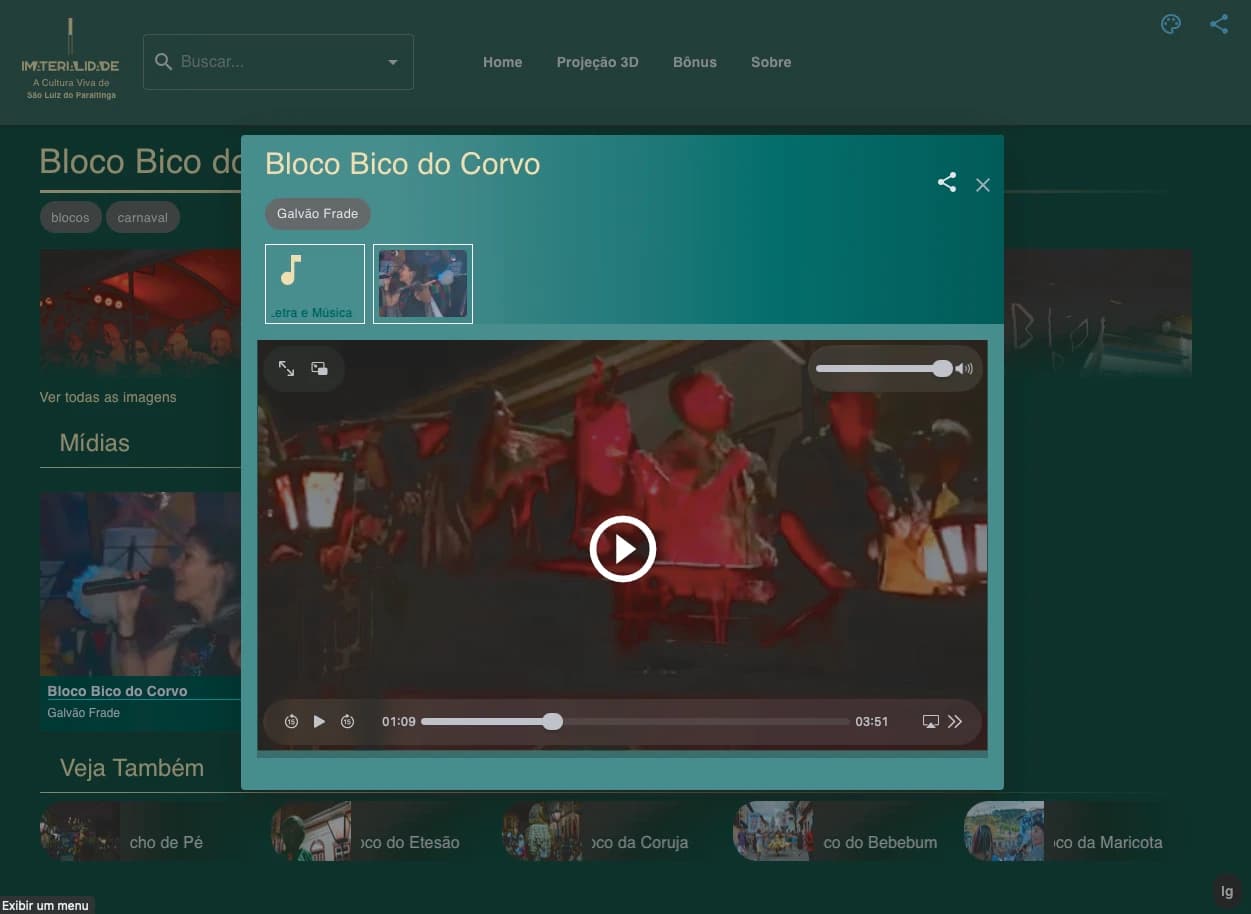1251x914 pixels.
Task: Open the Bônus menu page
Action: [x=694, y=62]
